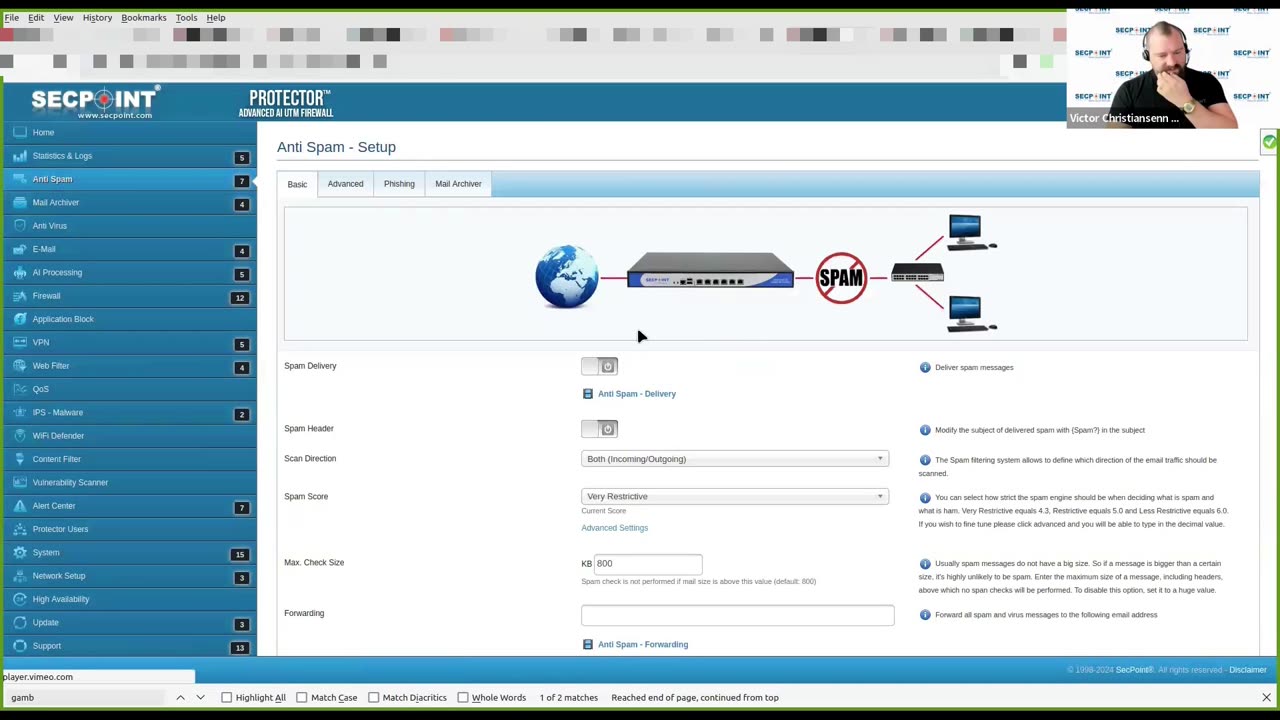The width and height of the screenshot is (1280, 720).
Task: Open the browser Bookmarks menu
Action: click(144, 17)
